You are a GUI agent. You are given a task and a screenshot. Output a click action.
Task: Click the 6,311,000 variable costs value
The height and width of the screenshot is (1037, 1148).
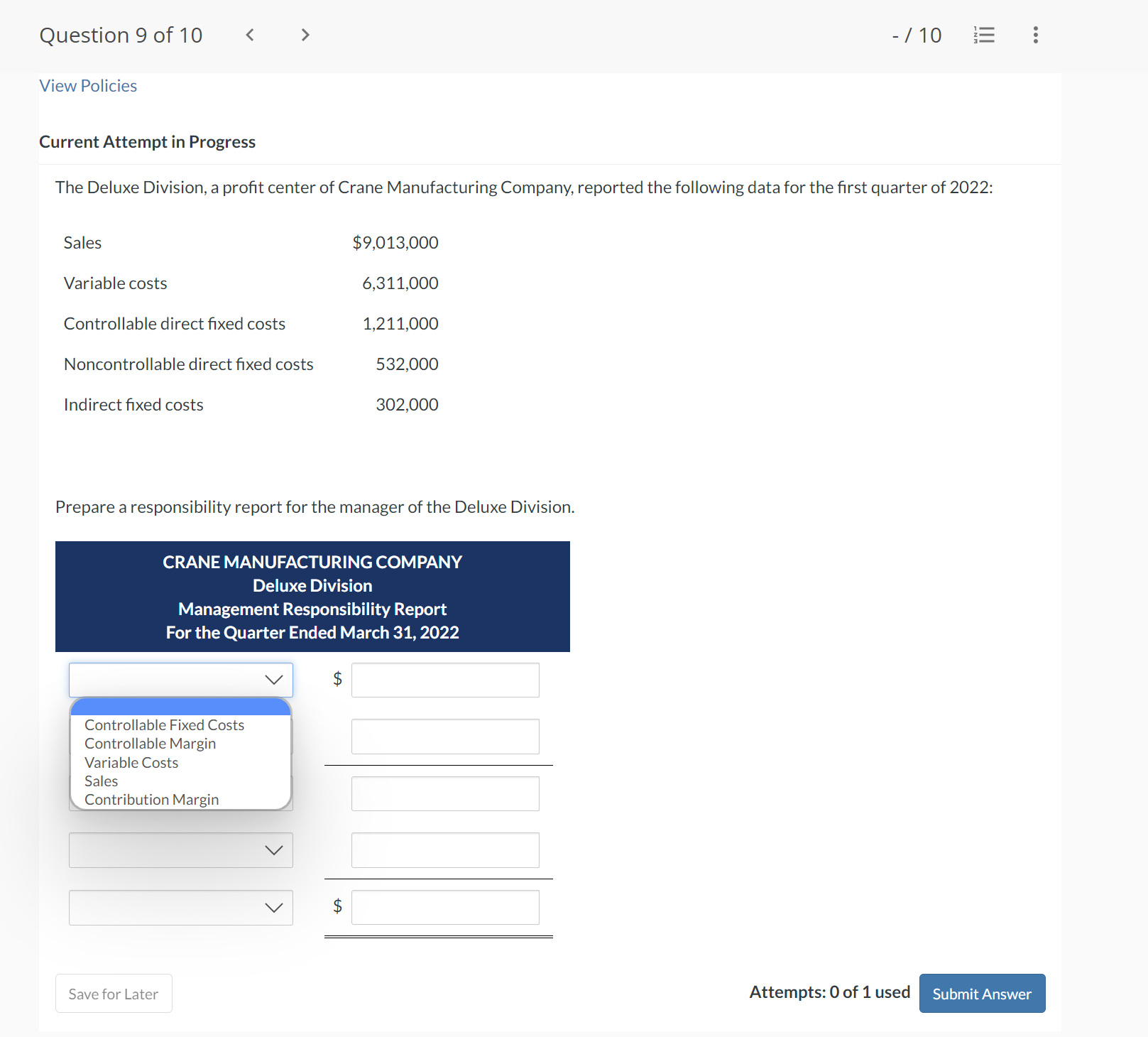click(400, 283)
